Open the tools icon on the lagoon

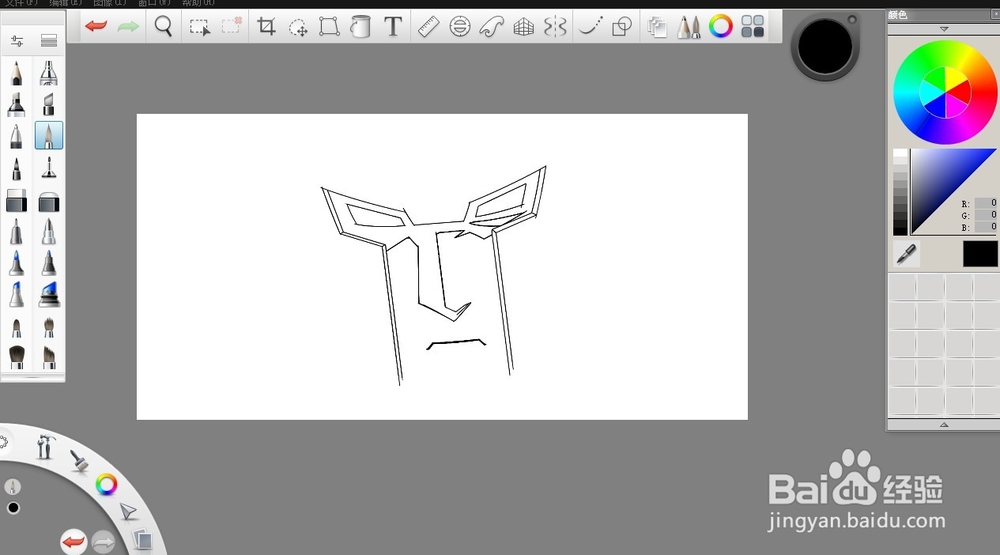click(45, 446)
